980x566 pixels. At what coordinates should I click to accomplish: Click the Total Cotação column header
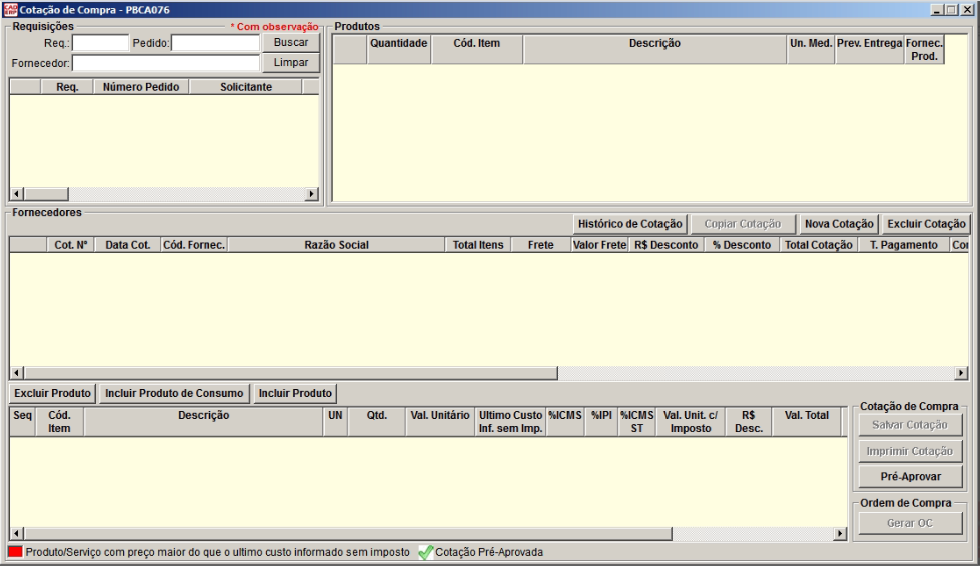[x=819, y=245]
